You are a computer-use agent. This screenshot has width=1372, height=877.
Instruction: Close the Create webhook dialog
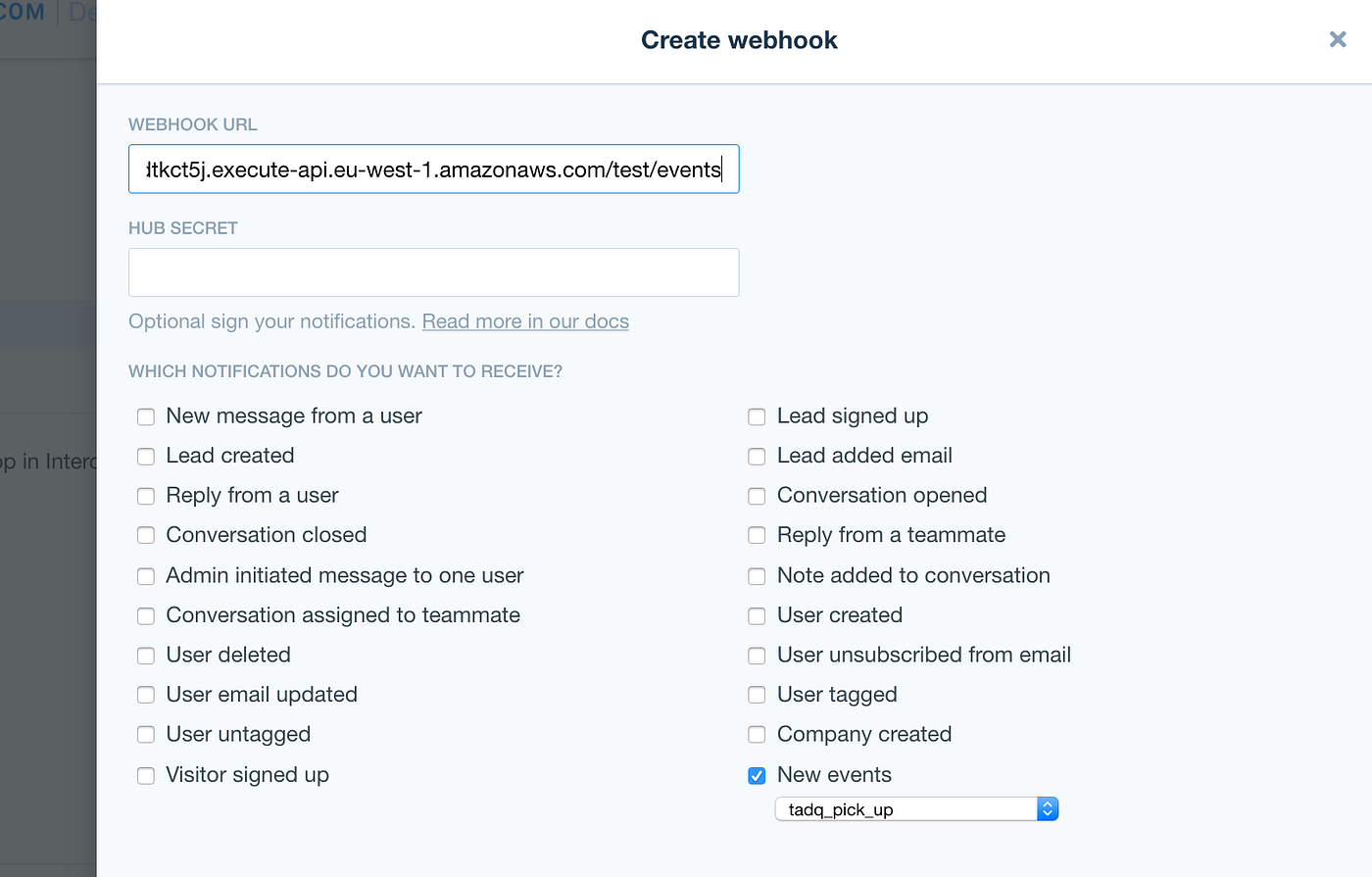[x=1338, y=39]
